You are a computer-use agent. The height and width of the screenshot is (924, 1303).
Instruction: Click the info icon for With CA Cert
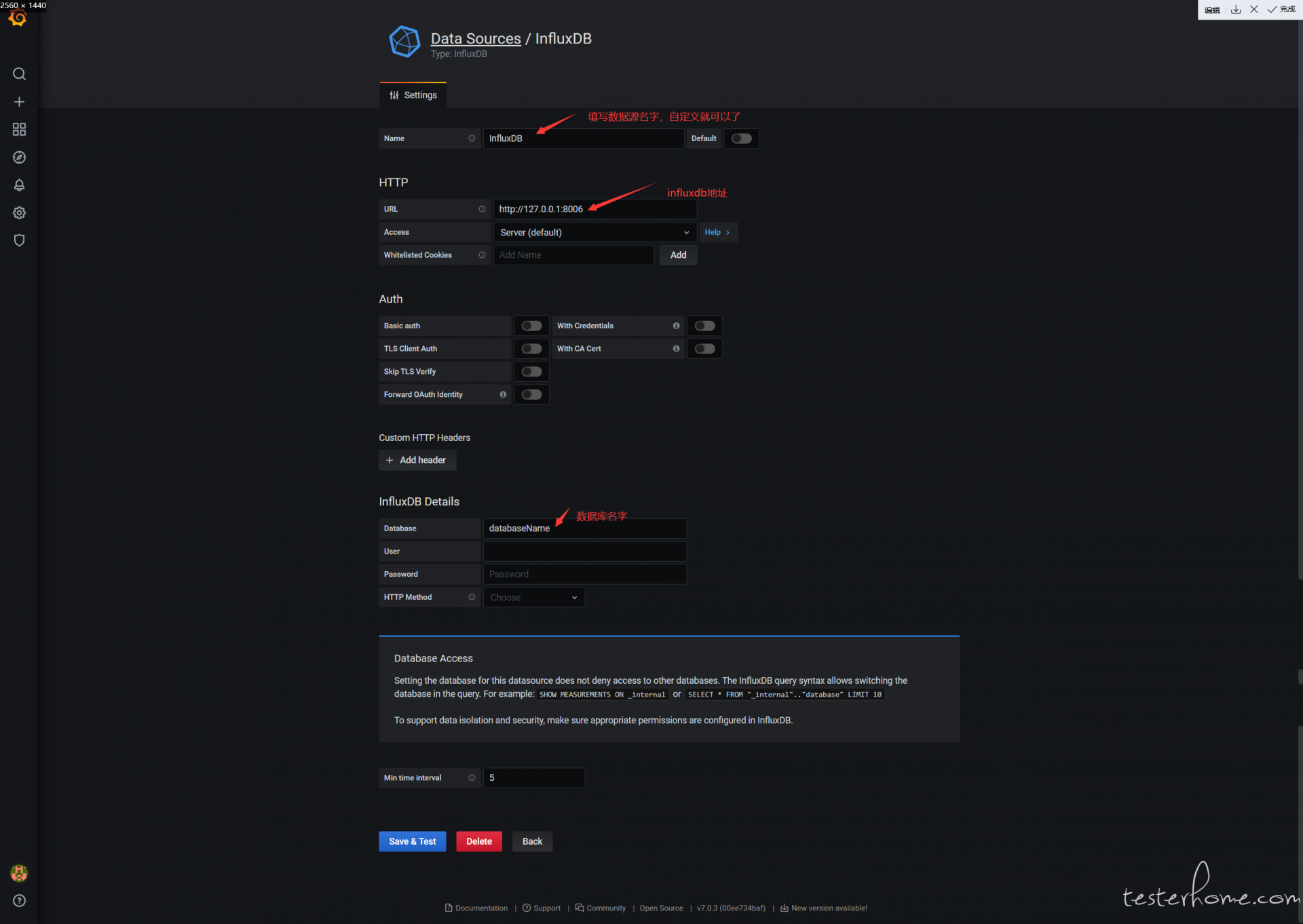[676, 349]
